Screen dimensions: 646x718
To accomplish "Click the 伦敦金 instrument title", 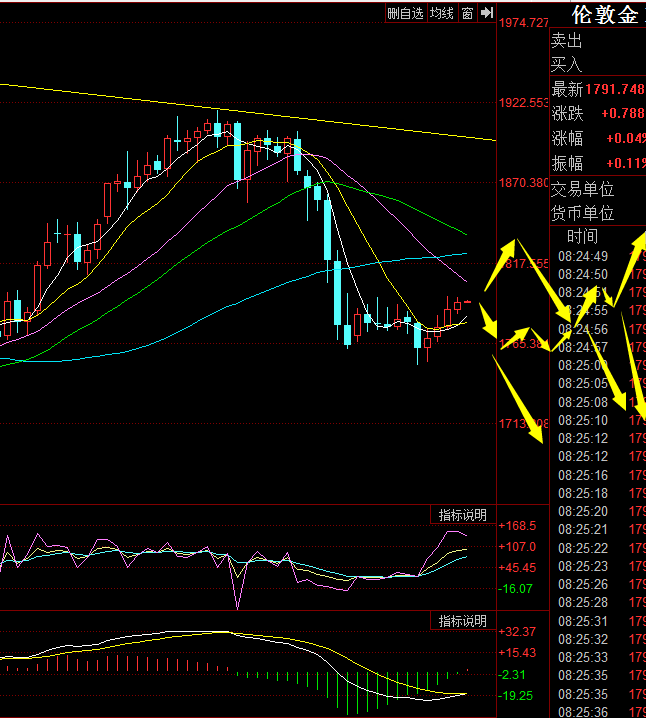I will pyautogui.click(x=605, y=15).
